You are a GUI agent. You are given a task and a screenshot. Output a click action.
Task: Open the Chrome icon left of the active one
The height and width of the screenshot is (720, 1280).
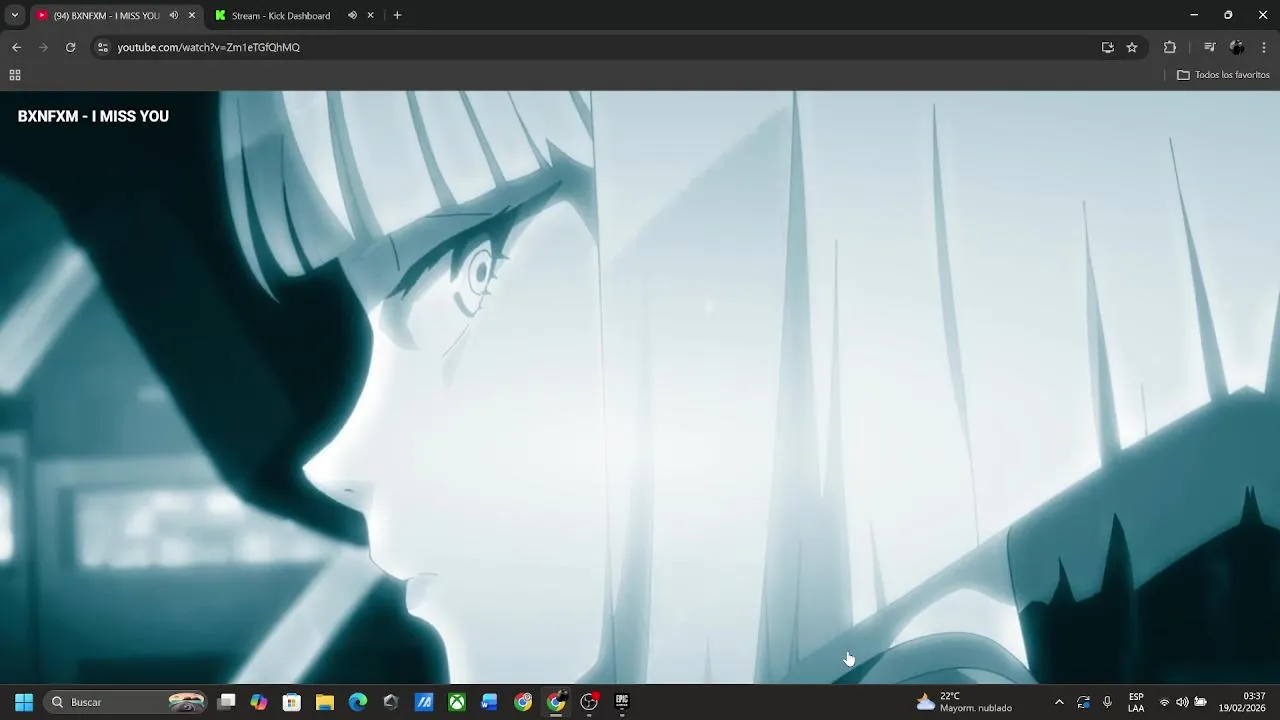[523, 702]
